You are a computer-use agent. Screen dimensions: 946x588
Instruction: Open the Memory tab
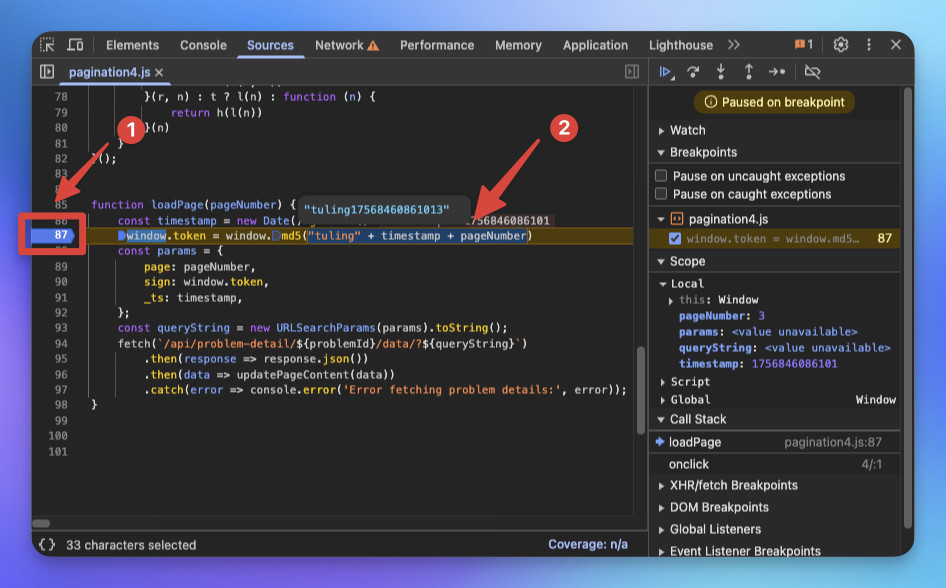click(518, 45)
